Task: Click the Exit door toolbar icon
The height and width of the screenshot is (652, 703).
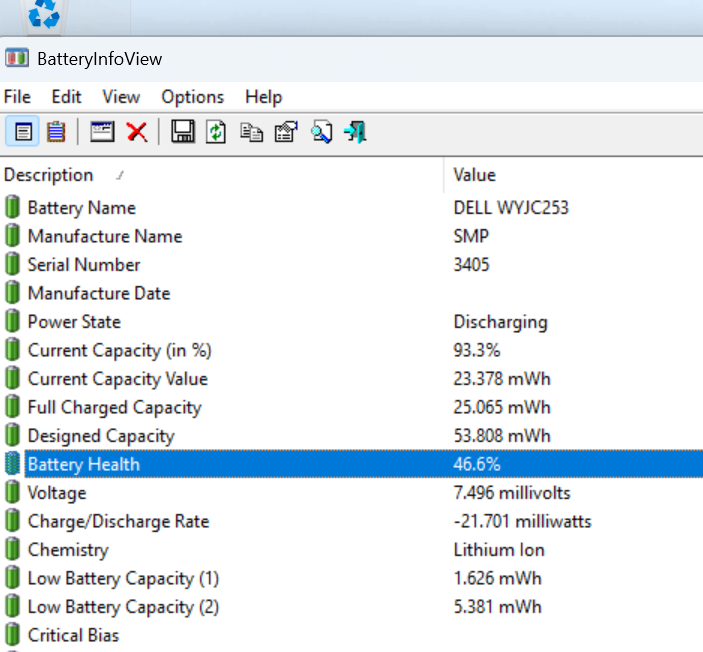Action: (x=355, y=132)
